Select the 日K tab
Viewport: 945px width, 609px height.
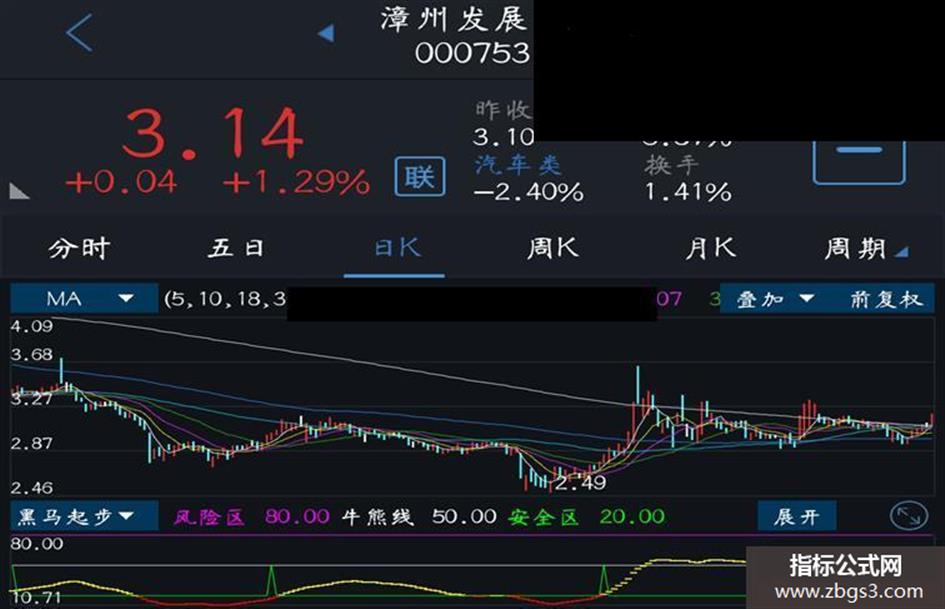tap(396, 247)
